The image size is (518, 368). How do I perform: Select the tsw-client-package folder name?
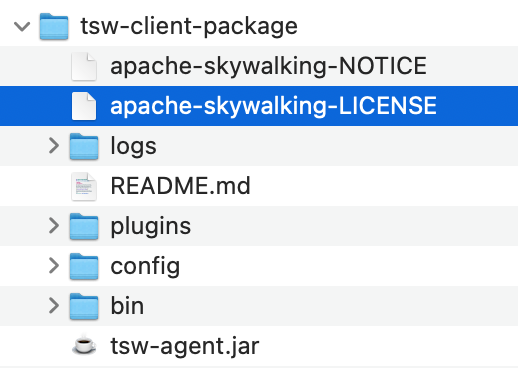click(x=189, y=26)
